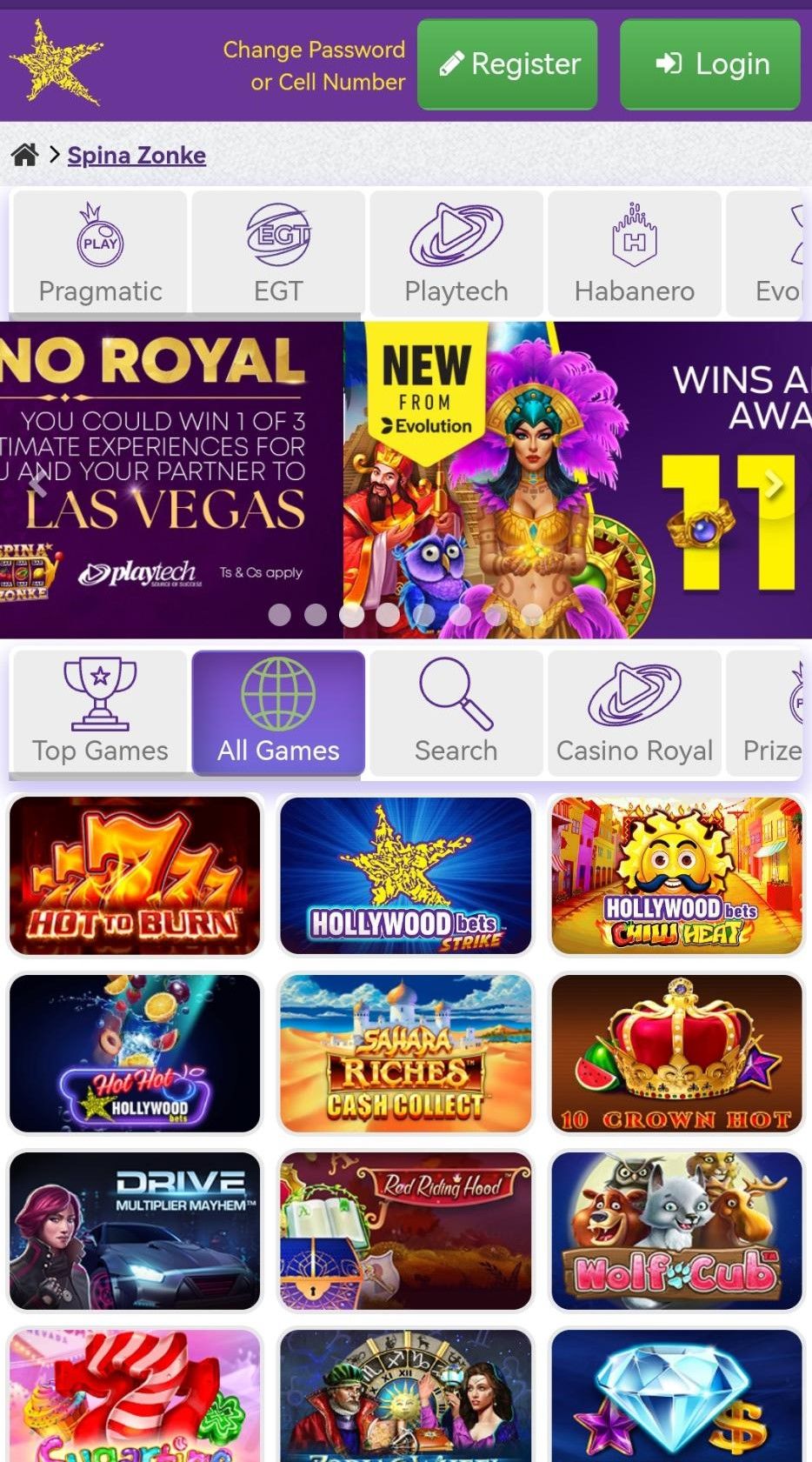Click the green Login button

(x=710, y=64)
